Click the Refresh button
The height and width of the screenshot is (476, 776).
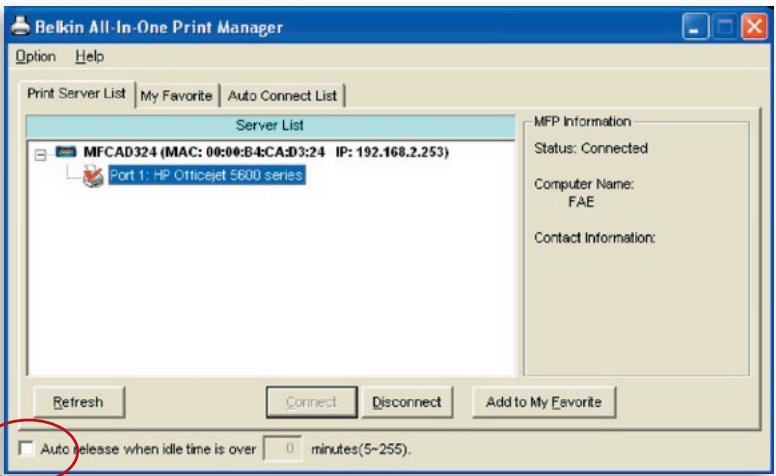point(78,402)
